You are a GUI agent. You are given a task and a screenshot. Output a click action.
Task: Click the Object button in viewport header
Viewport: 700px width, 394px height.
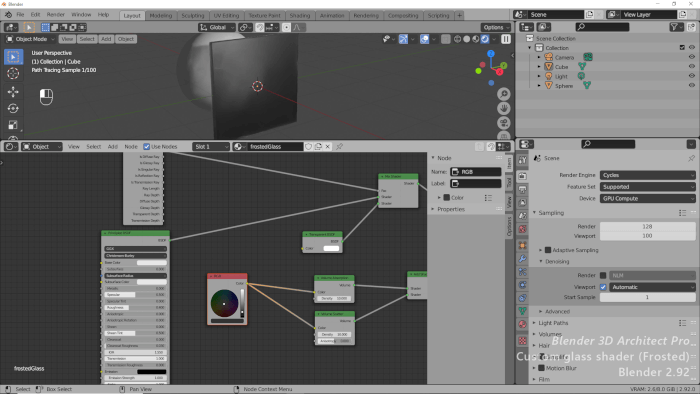coord(126,39)
